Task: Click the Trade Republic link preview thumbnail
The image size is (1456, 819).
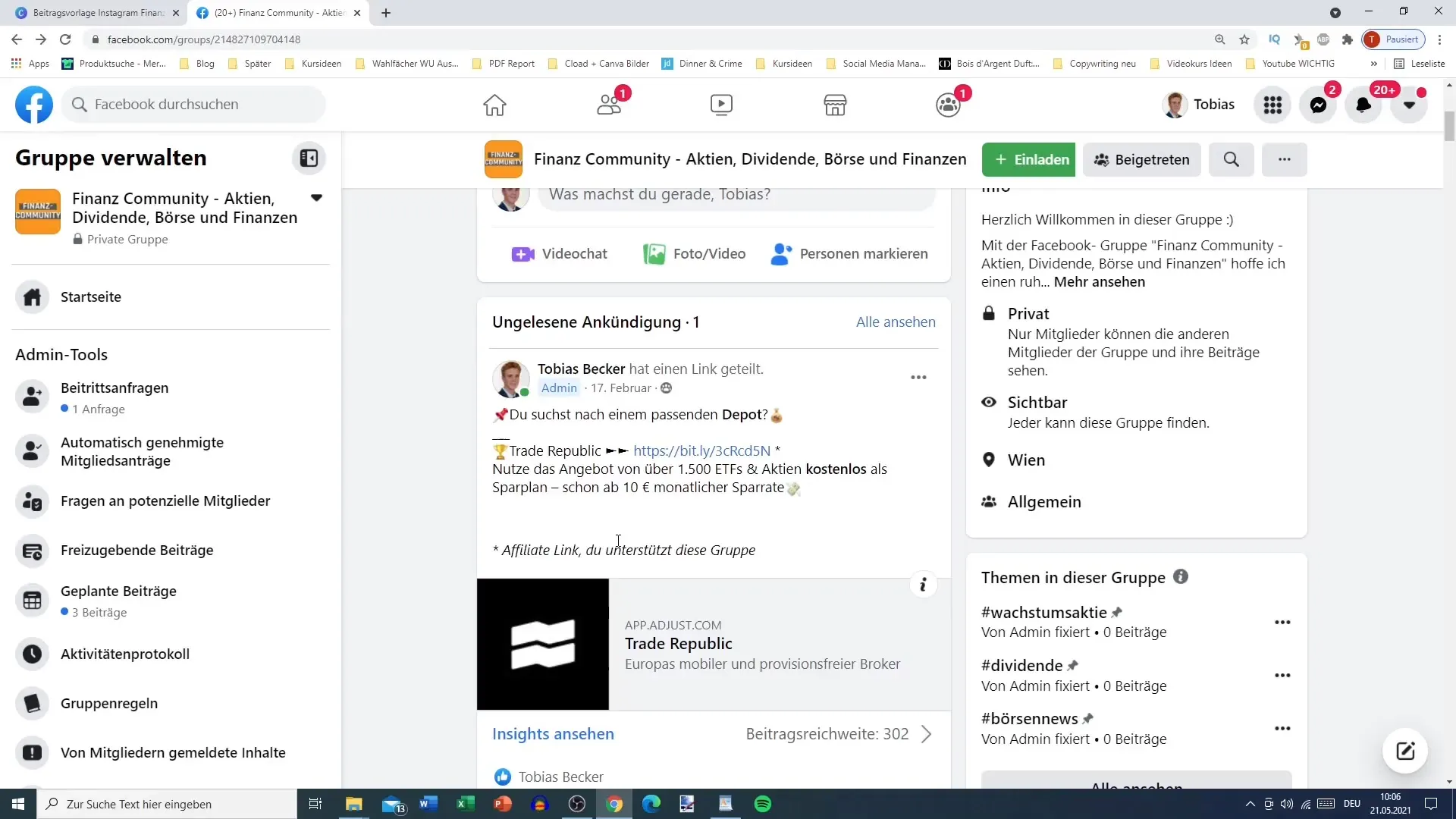Action: click(x=543, y=644)
